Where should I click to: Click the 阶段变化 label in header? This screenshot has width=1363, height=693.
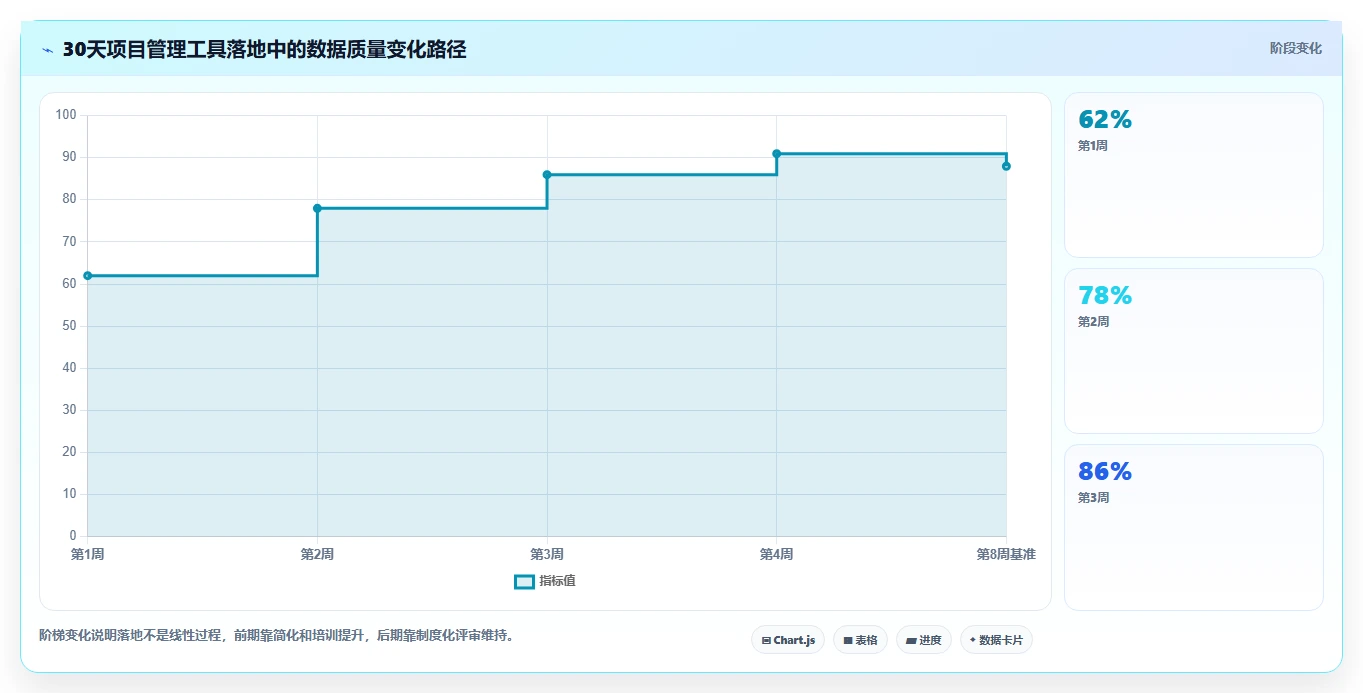pyautogui.click(x=1296, y=48)
